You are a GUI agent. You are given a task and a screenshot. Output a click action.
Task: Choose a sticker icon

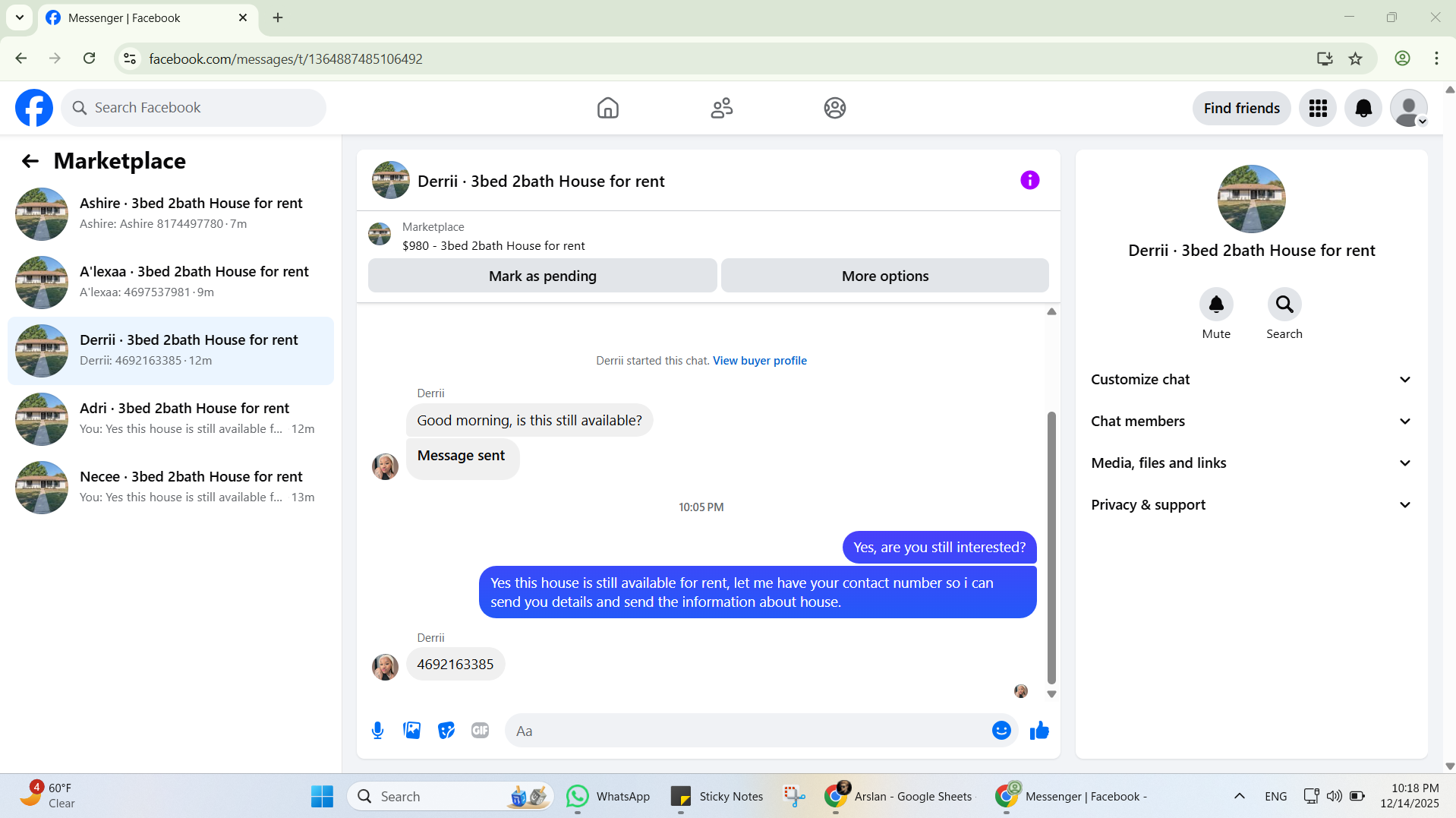(x=446, y=731)
